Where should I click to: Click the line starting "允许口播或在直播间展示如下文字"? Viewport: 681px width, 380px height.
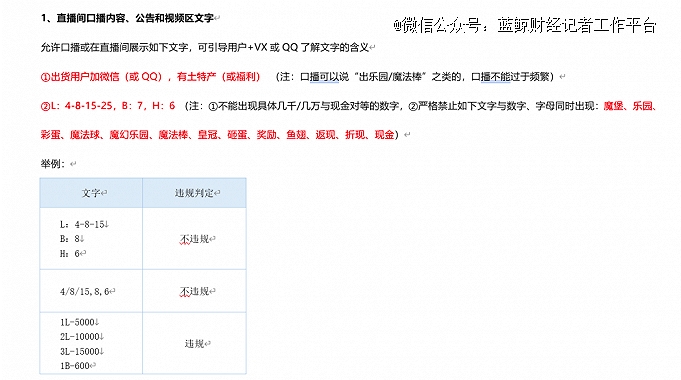pyautogui.click(x=205, y=47)
